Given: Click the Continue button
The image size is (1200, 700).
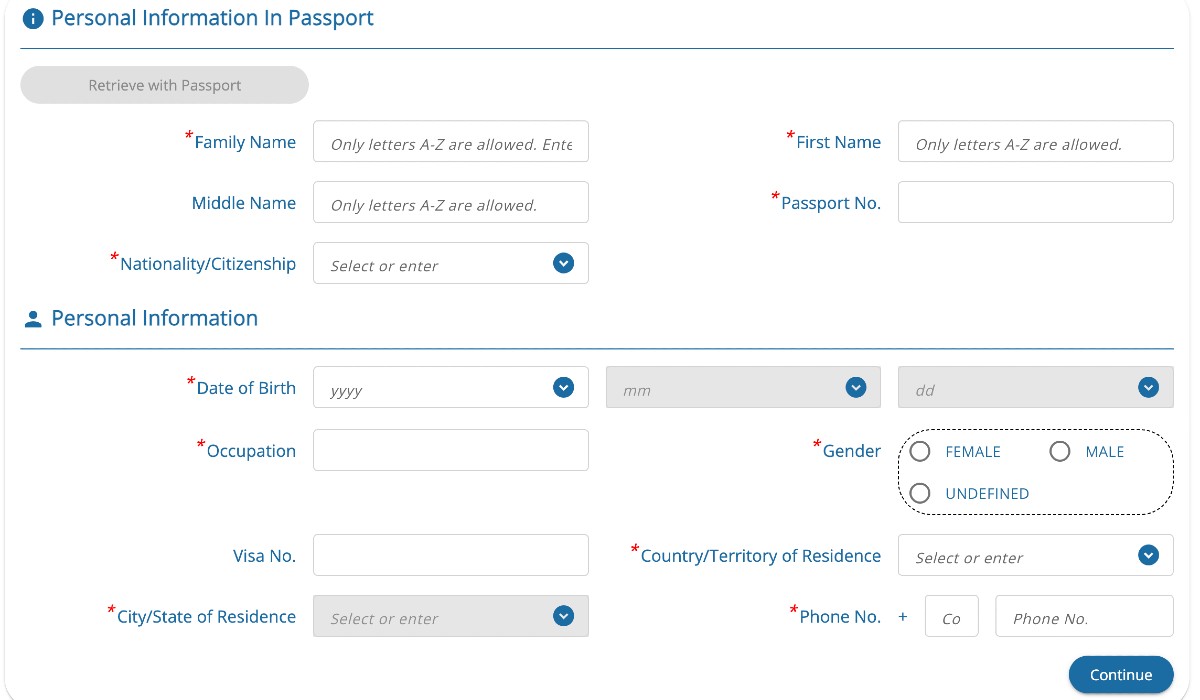Looking at the screenshot, I should (x=1121, y=675).
